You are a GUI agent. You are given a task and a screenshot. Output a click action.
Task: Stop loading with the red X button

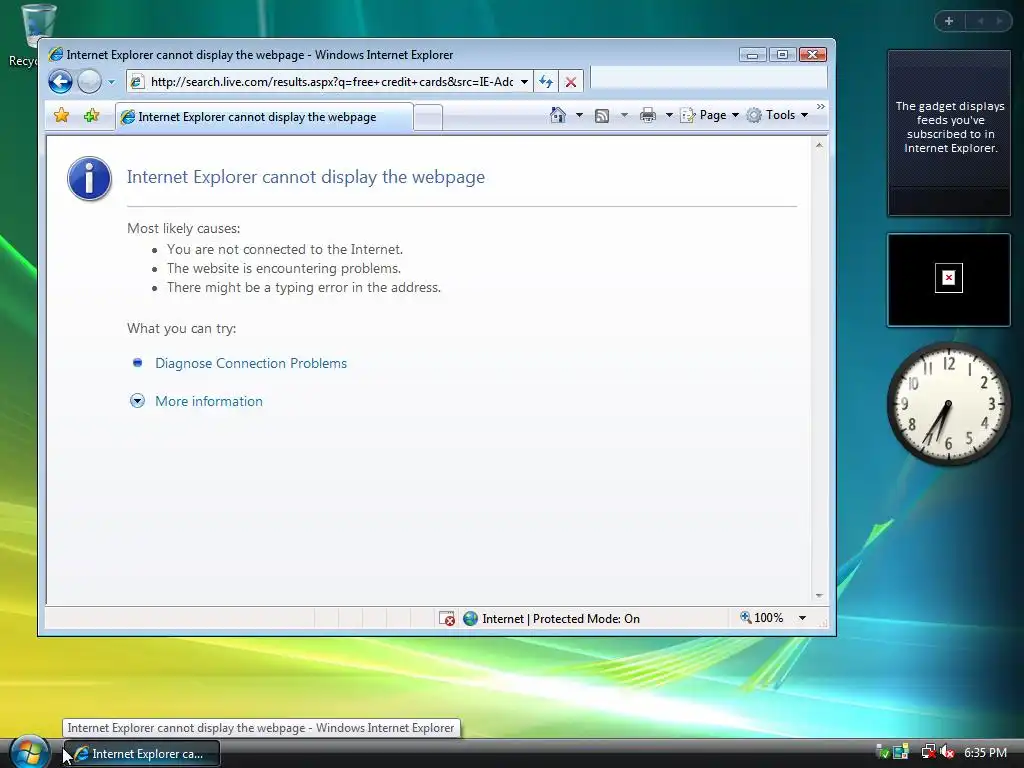[571, 82]
